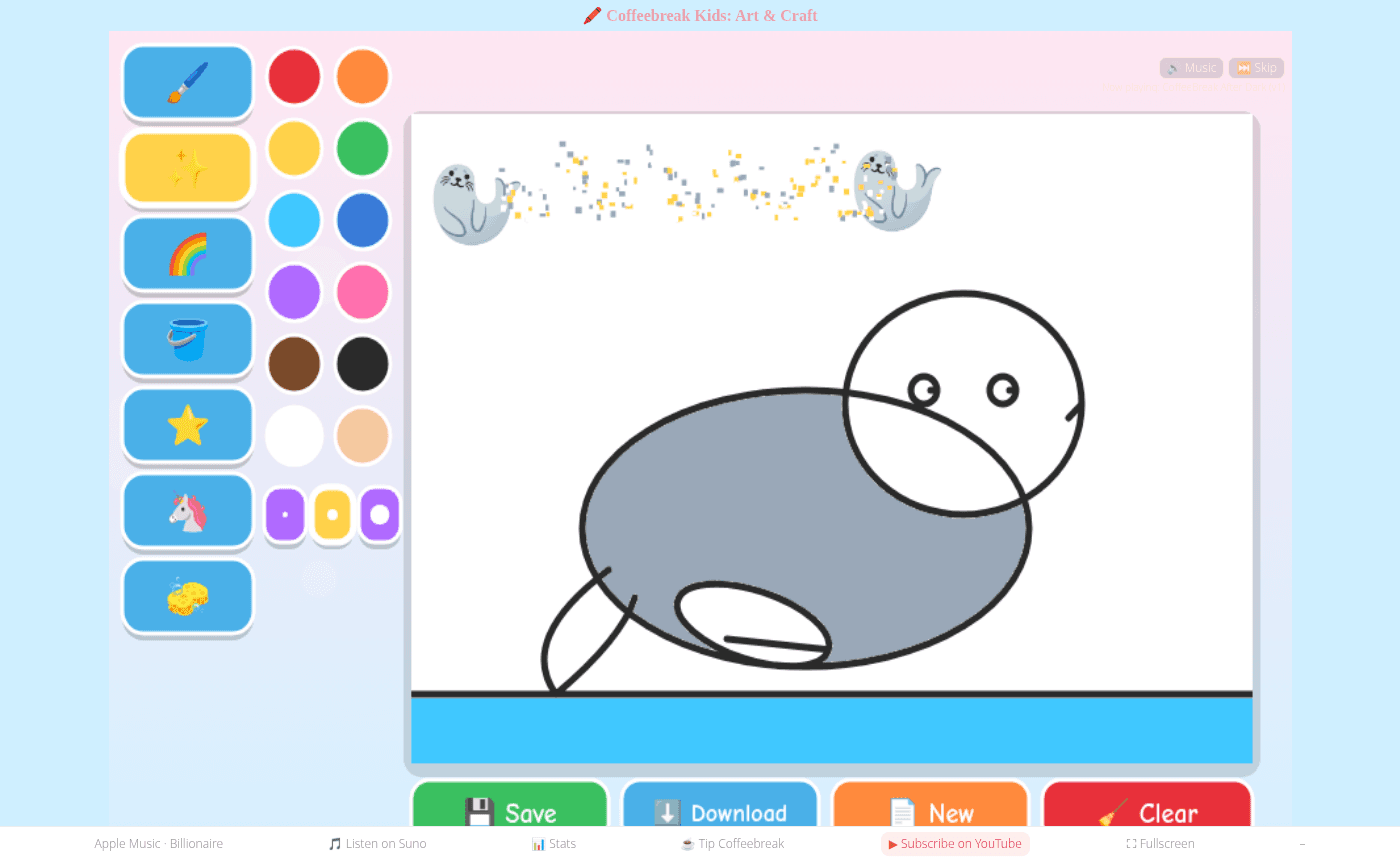Viewport: 1400px width, 860px height.
Task: Open the unicorn sticker tool
Action: [x=188, y=512]
